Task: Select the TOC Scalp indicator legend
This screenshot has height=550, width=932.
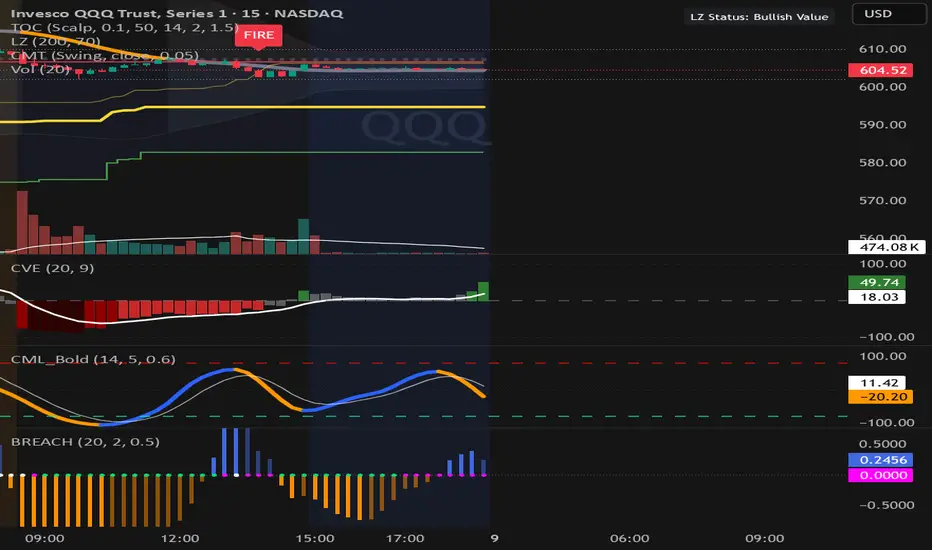Action: pos(125,27)
